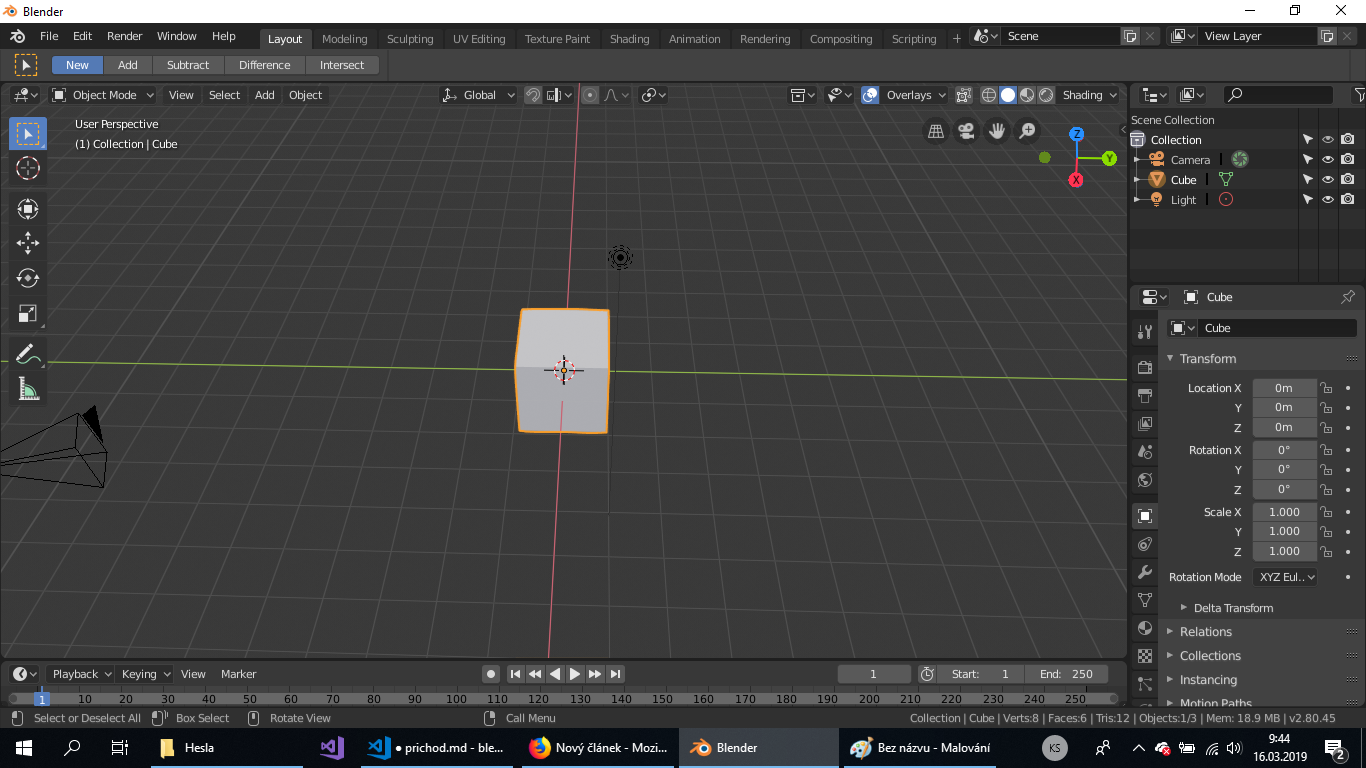1366x768 pixels.
Task: Activate the Scale tool
Action: (28, 314)
